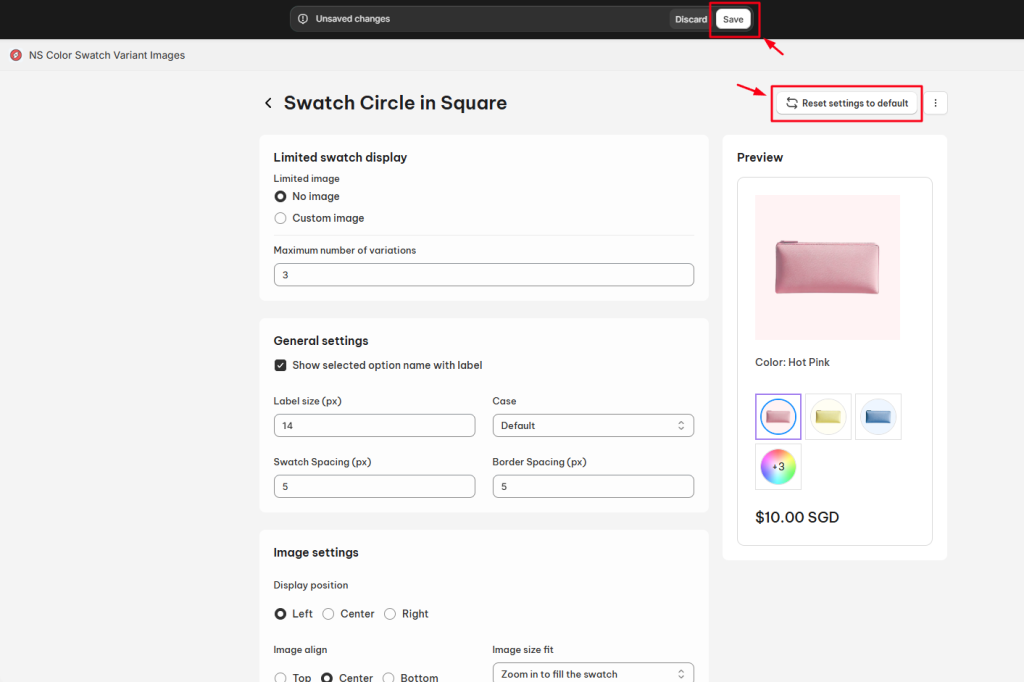Viewport: 1024px width, 682px height.
Task: Click the $10.00 SGD price text
Action: (797, 517)
